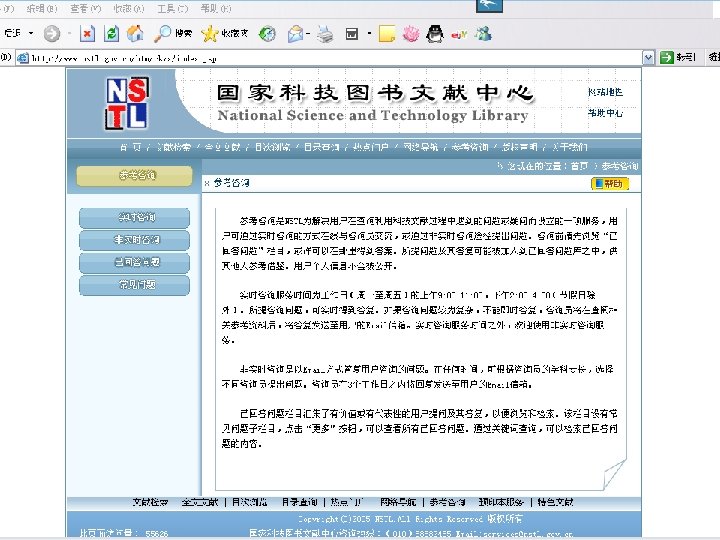Expand the Back button history dropdown
720x540 pixels.
[31, 33]
